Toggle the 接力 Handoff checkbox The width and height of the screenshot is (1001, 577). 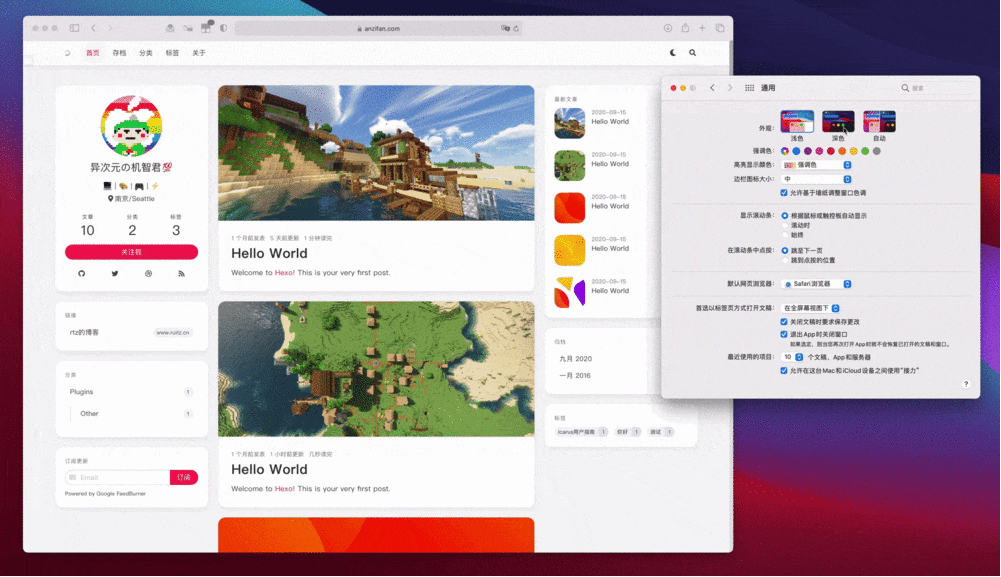pos(784,370)
